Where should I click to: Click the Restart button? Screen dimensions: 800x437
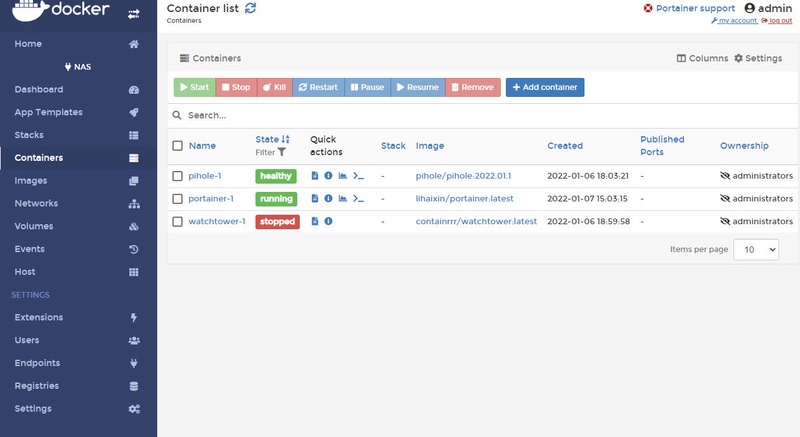[318, 87]
